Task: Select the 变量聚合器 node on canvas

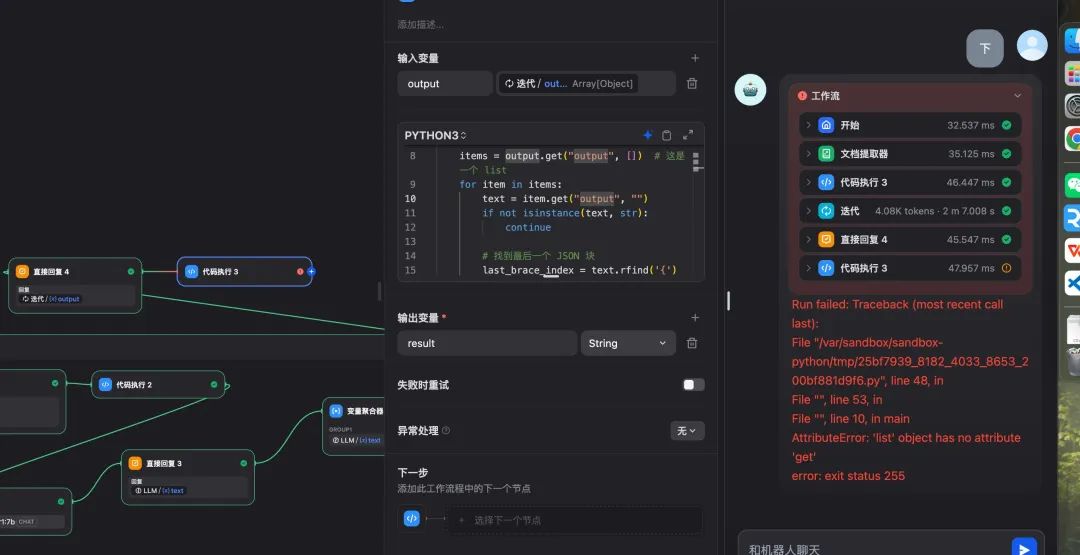Action: coord(354,426)
